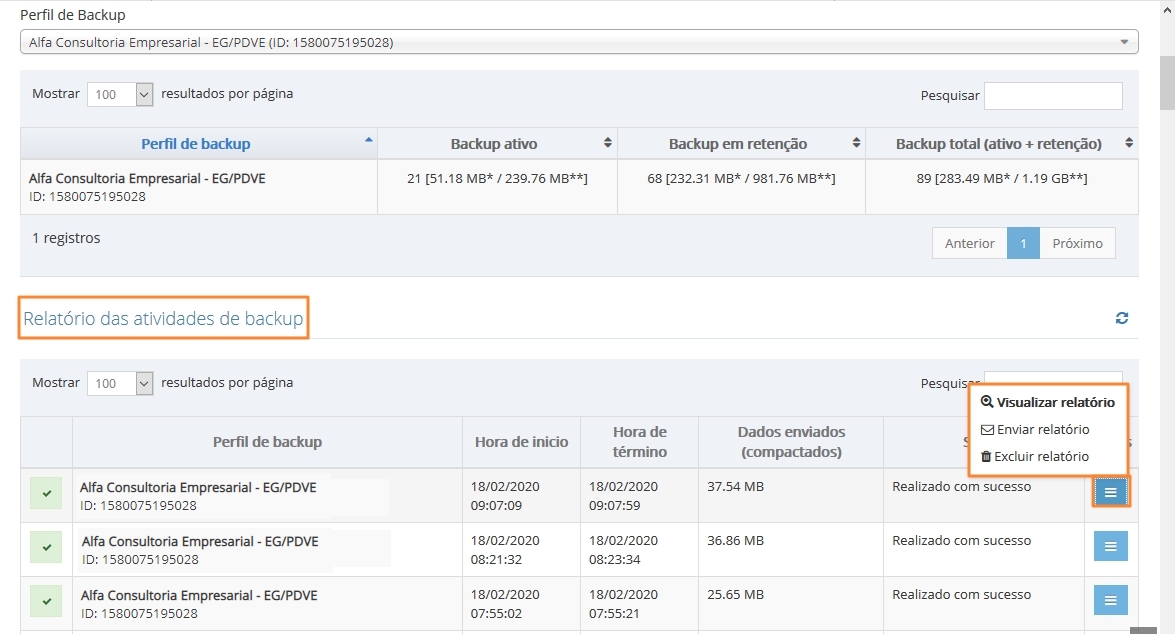1175x634 pixels.
Task: Click the vertical scrollbar thumb
Action: click(1168, 82)
